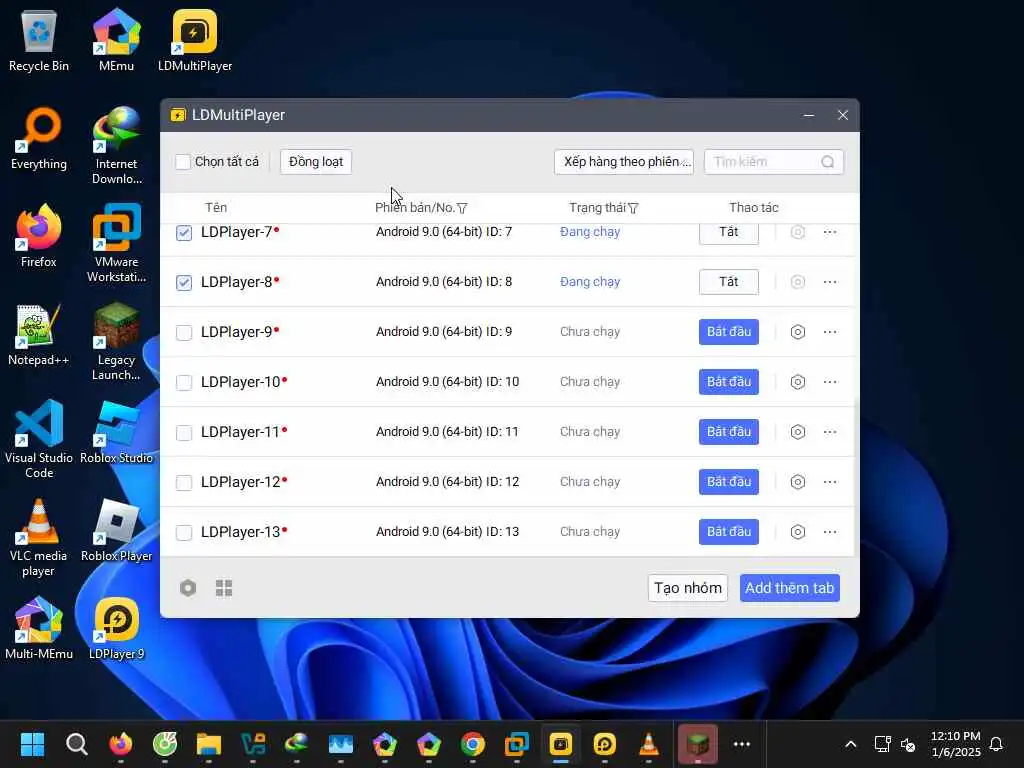
Task: Filter by Trạng thái funnel icon
Action: 633,208
